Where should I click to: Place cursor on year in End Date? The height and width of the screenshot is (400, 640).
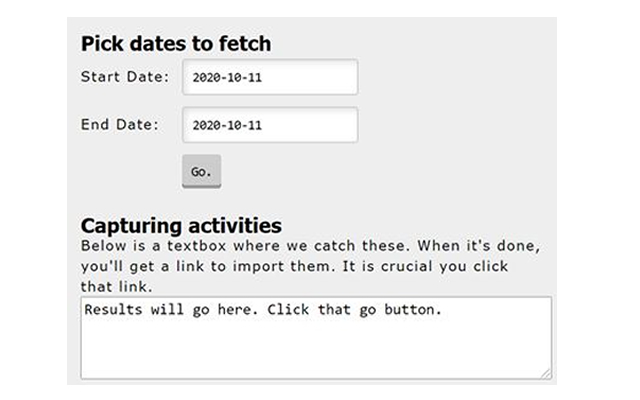coord(207,126)
